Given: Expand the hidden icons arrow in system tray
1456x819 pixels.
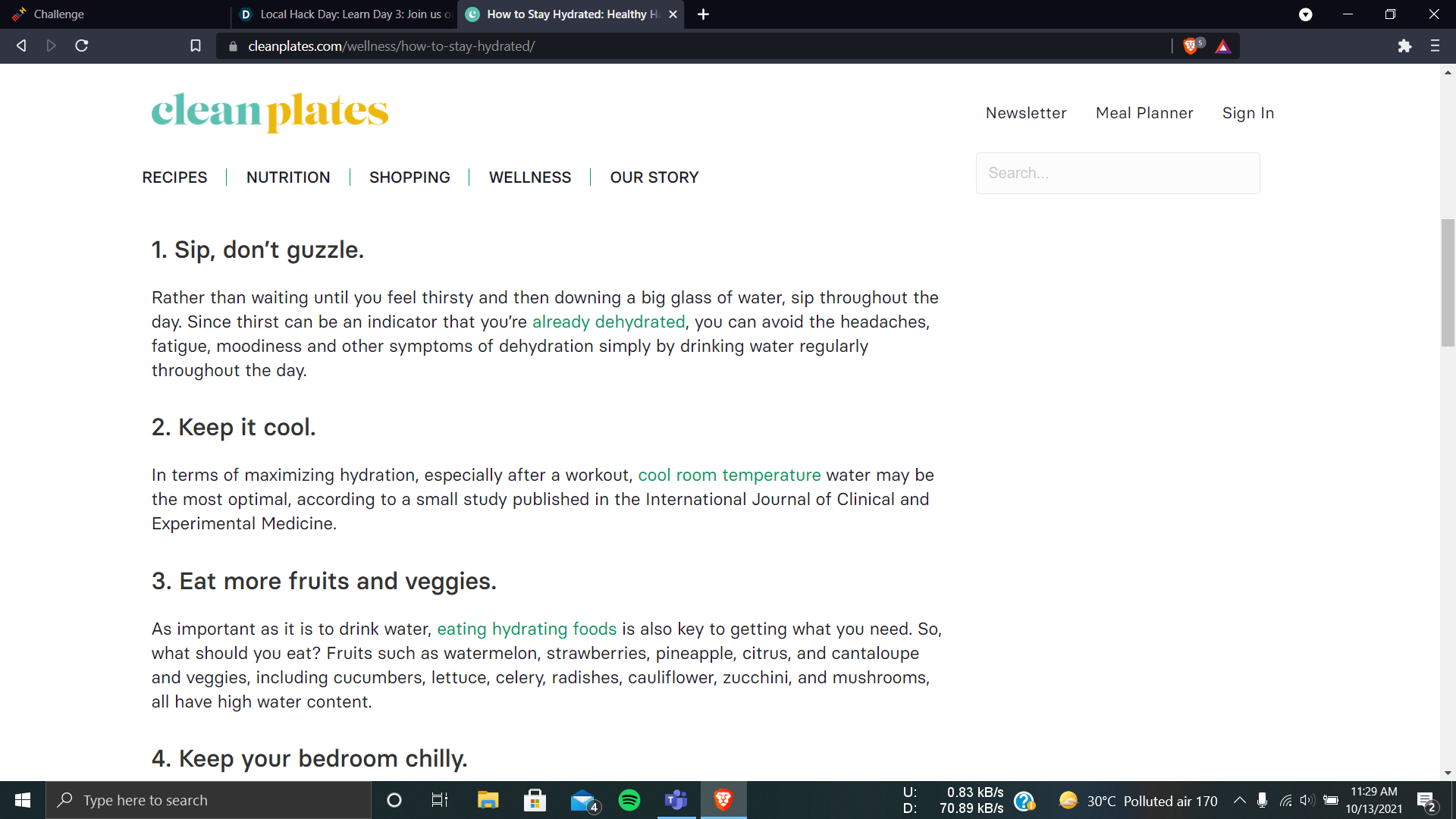Looking at the screenshot, I should (1239, 800).
